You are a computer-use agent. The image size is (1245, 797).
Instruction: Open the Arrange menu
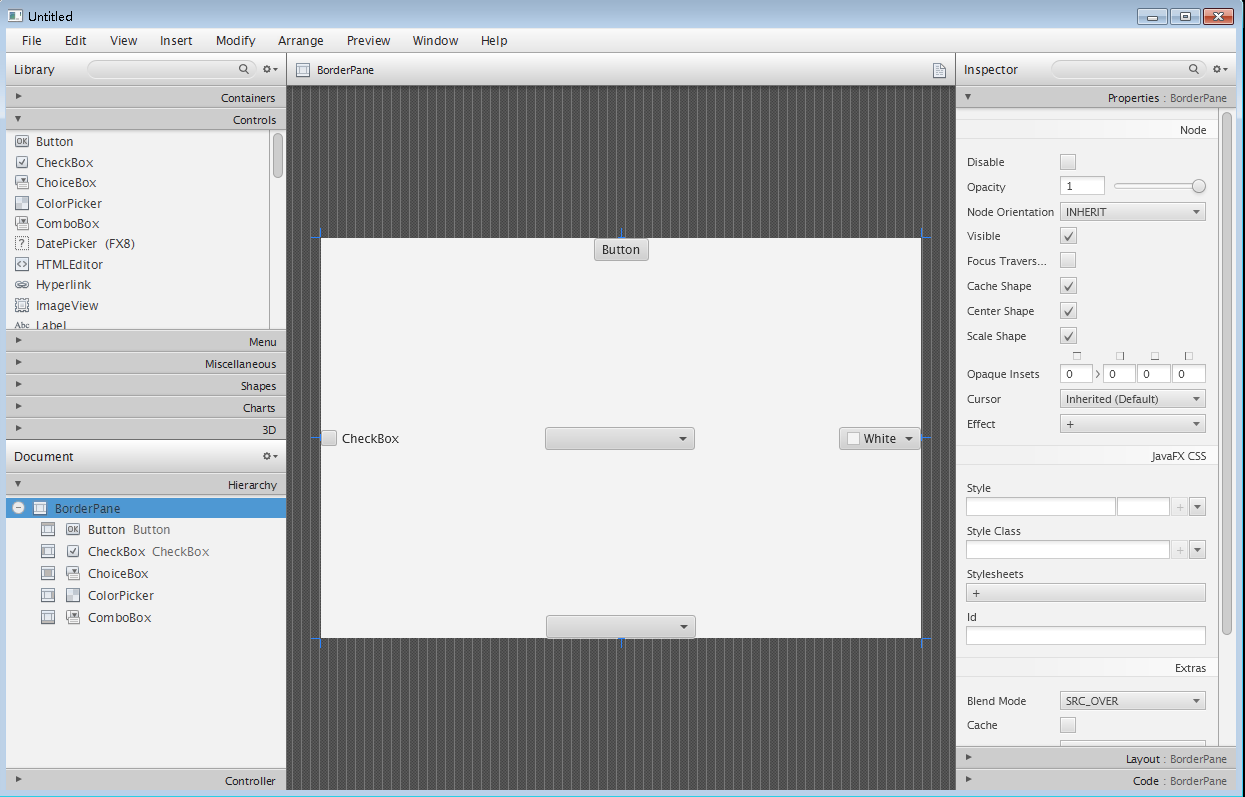(301, 41)
